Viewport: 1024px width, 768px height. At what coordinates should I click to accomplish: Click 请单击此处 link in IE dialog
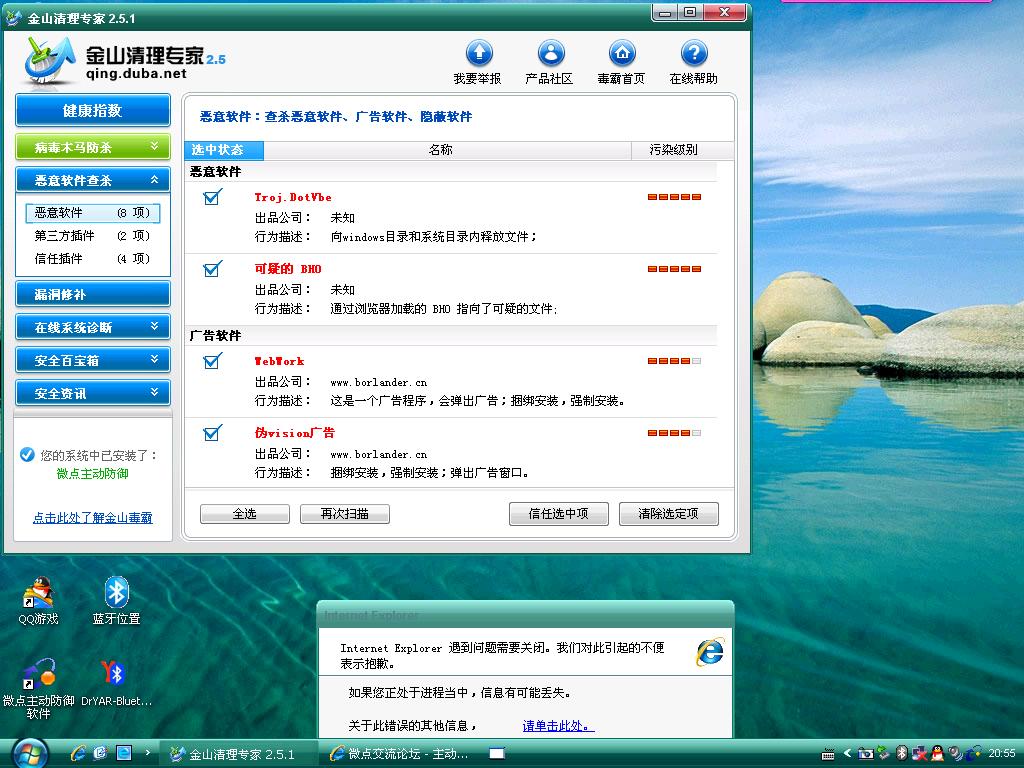pyautogui.click(x=558, y=726)
